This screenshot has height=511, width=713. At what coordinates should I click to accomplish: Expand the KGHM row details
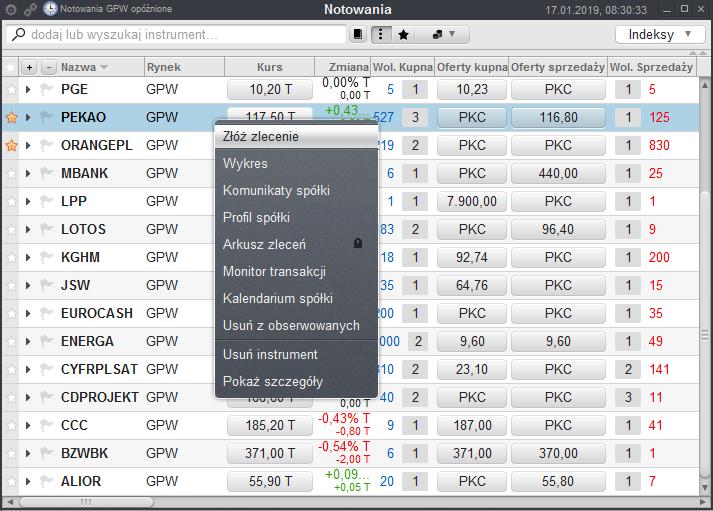click(28, 257)
